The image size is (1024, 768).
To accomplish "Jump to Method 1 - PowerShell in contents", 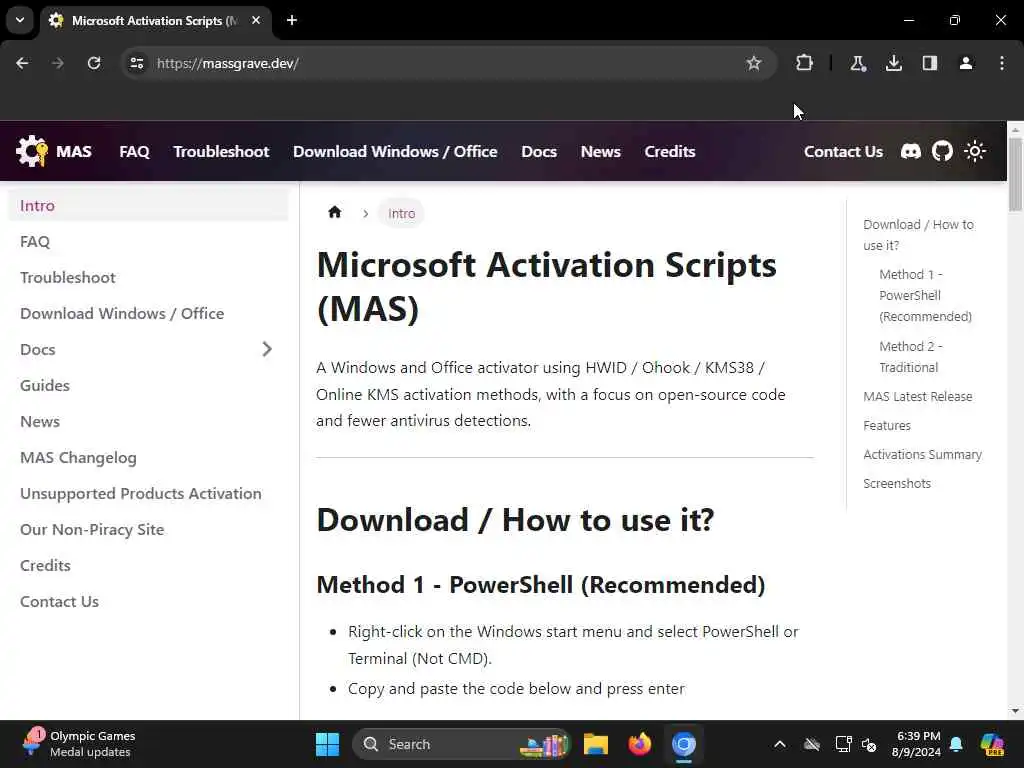I will [925, 295].
